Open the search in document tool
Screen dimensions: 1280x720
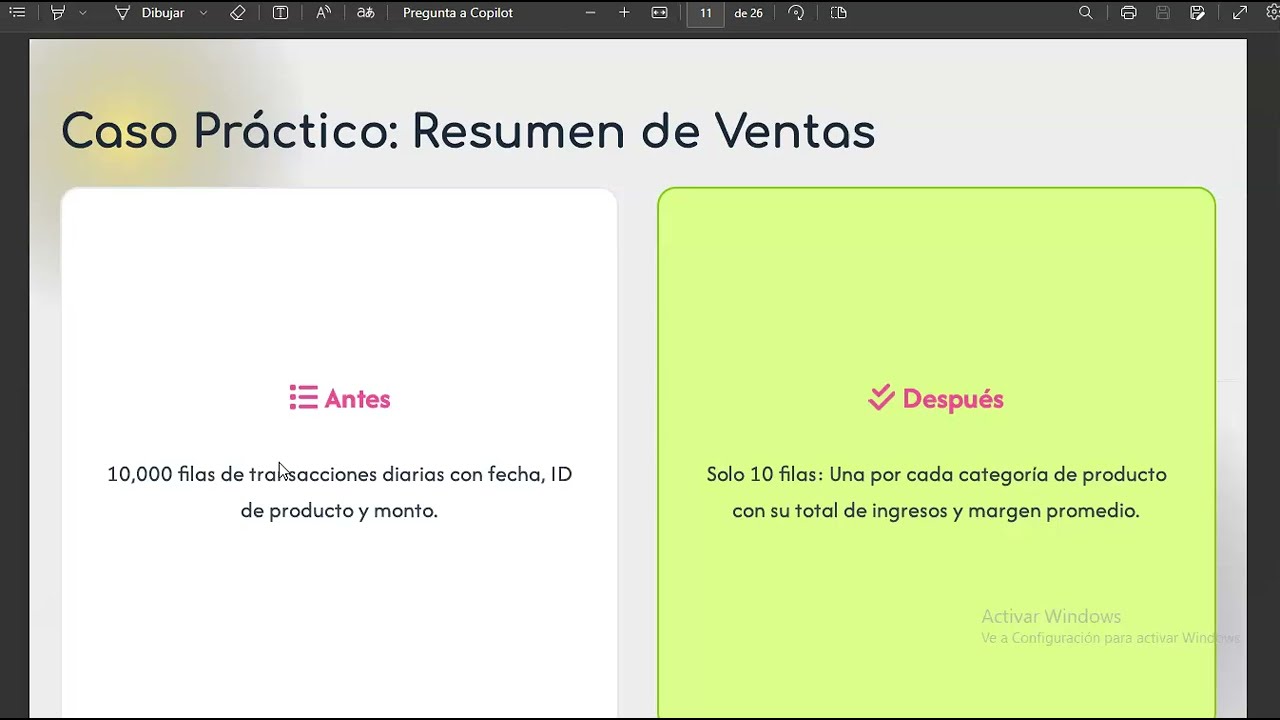(1085, 13)
